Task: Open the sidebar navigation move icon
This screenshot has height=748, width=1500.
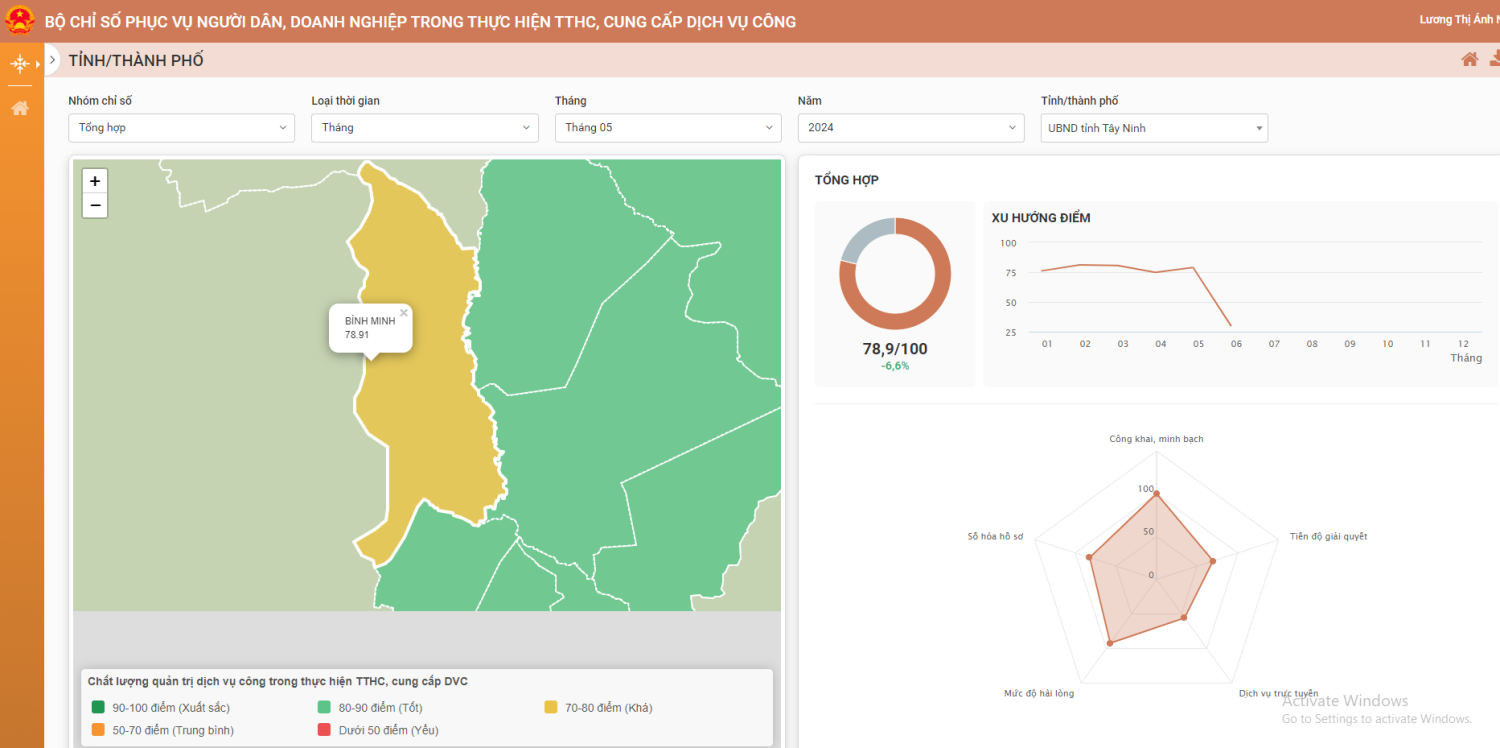Action: (19, 65)
